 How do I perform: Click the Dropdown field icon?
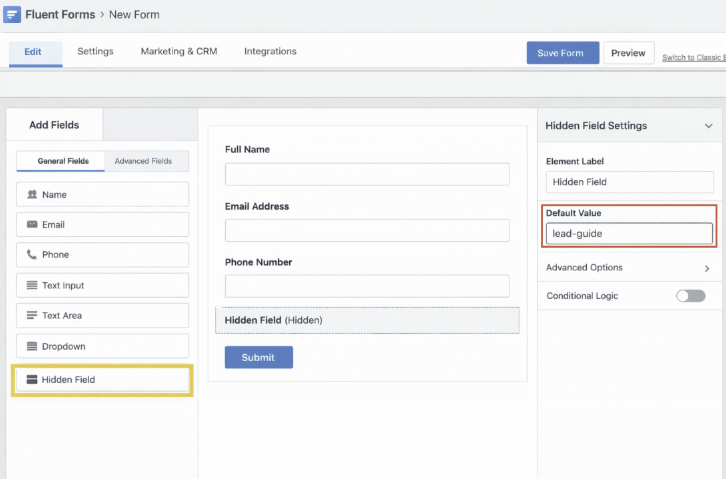[x=32, y=347]
